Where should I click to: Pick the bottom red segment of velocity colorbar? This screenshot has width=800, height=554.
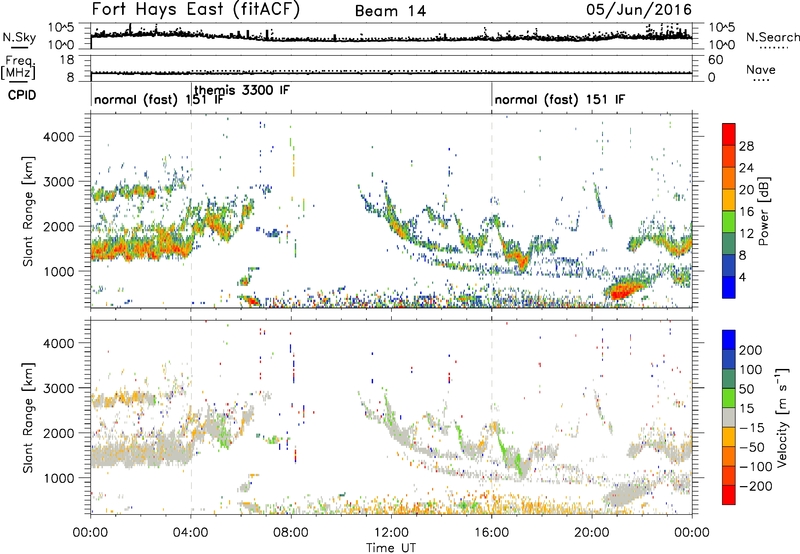click(x=729, y=495)
